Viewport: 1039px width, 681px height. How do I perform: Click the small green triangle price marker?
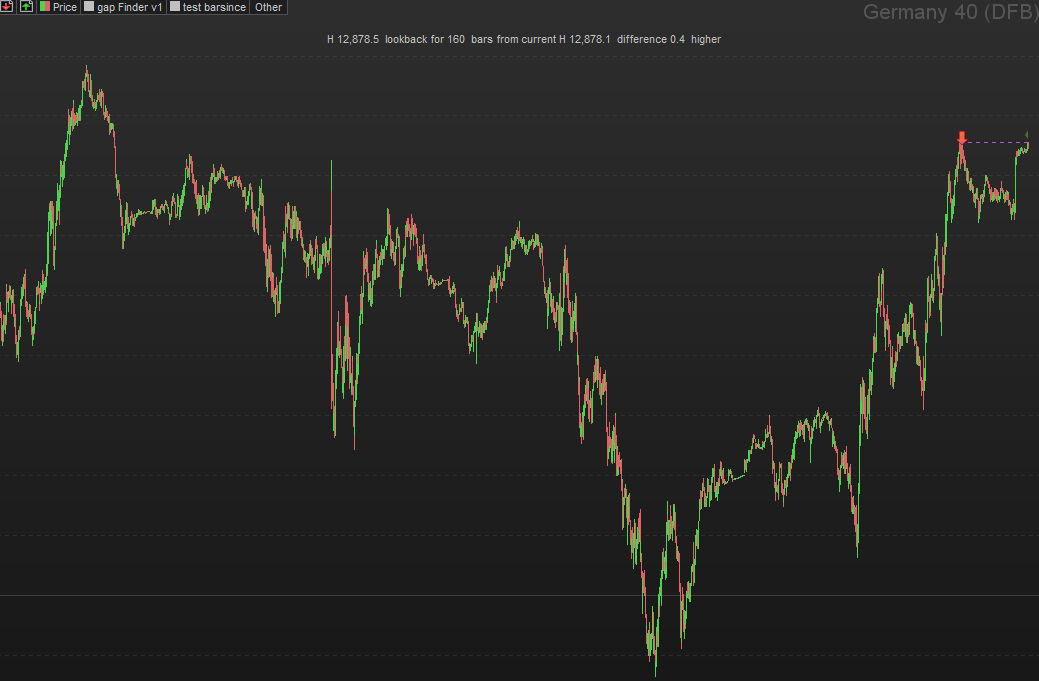tap(1026, 134)
